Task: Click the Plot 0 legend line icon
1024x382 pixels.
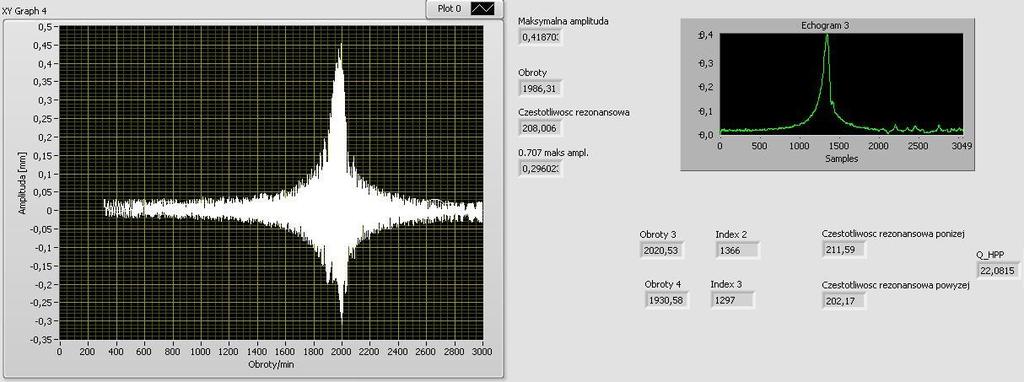Action: 484,8
